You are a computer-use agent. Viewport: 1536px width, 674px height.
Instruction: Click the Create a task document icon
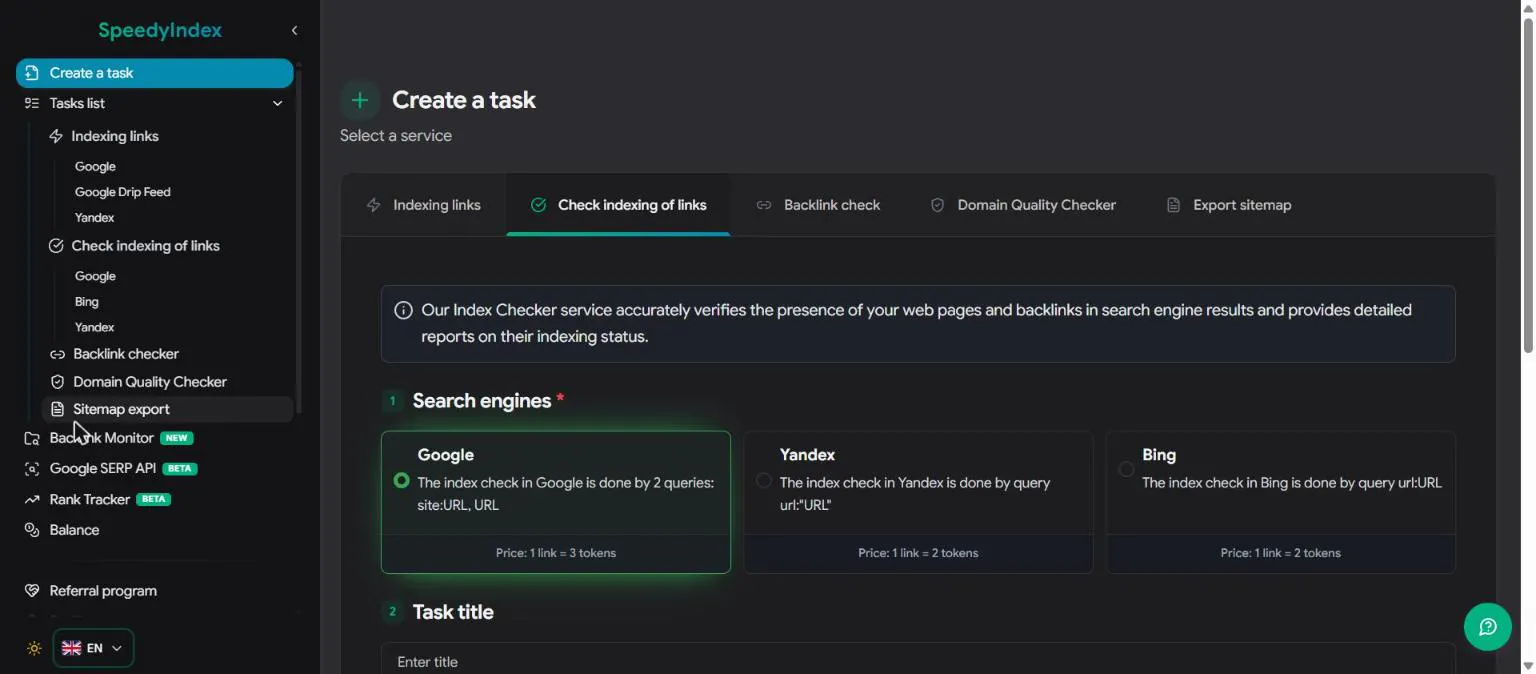32,73
